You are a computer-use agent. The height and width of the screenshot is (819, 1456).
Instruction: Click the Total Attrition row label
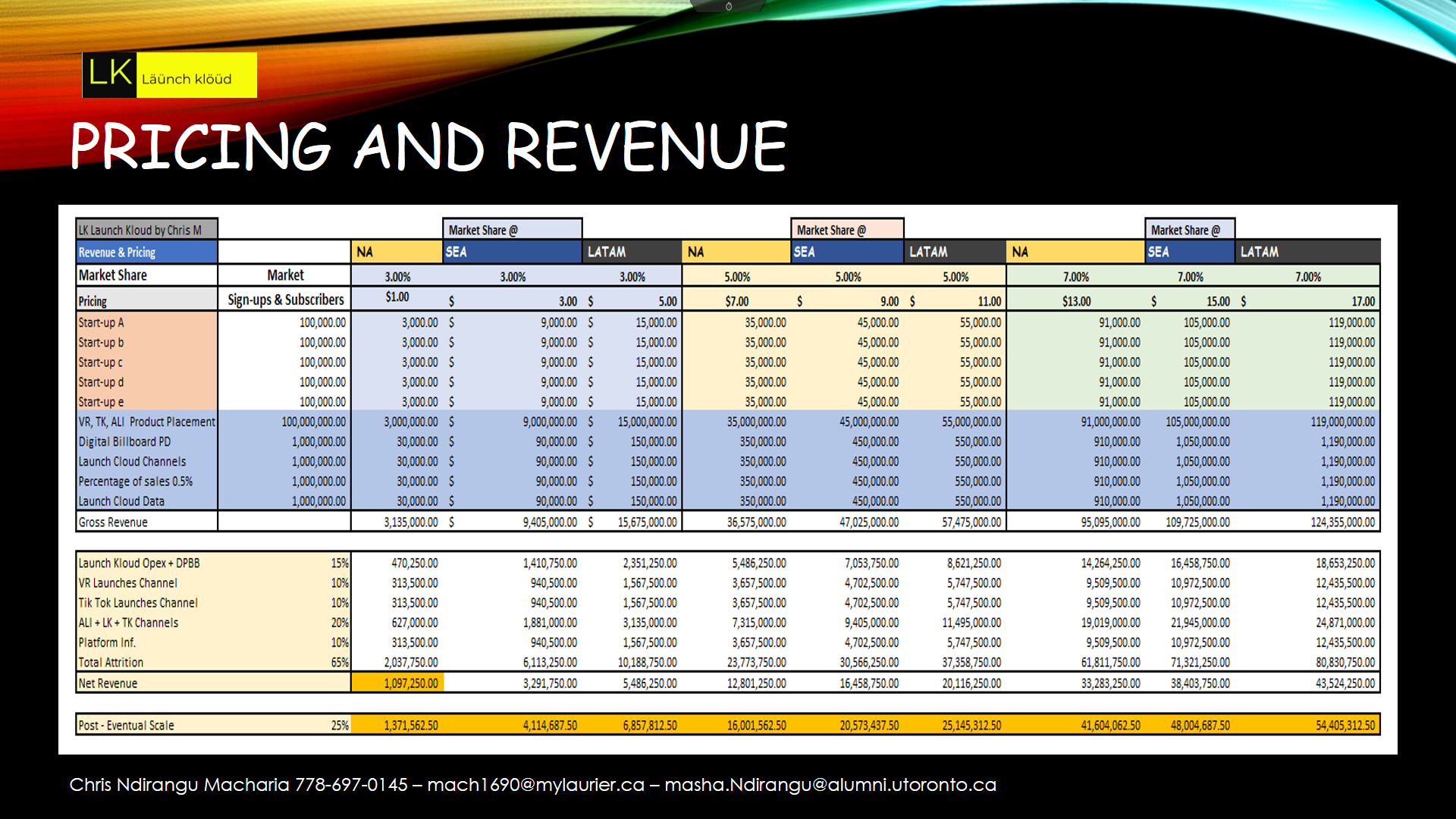coord(111,662)
